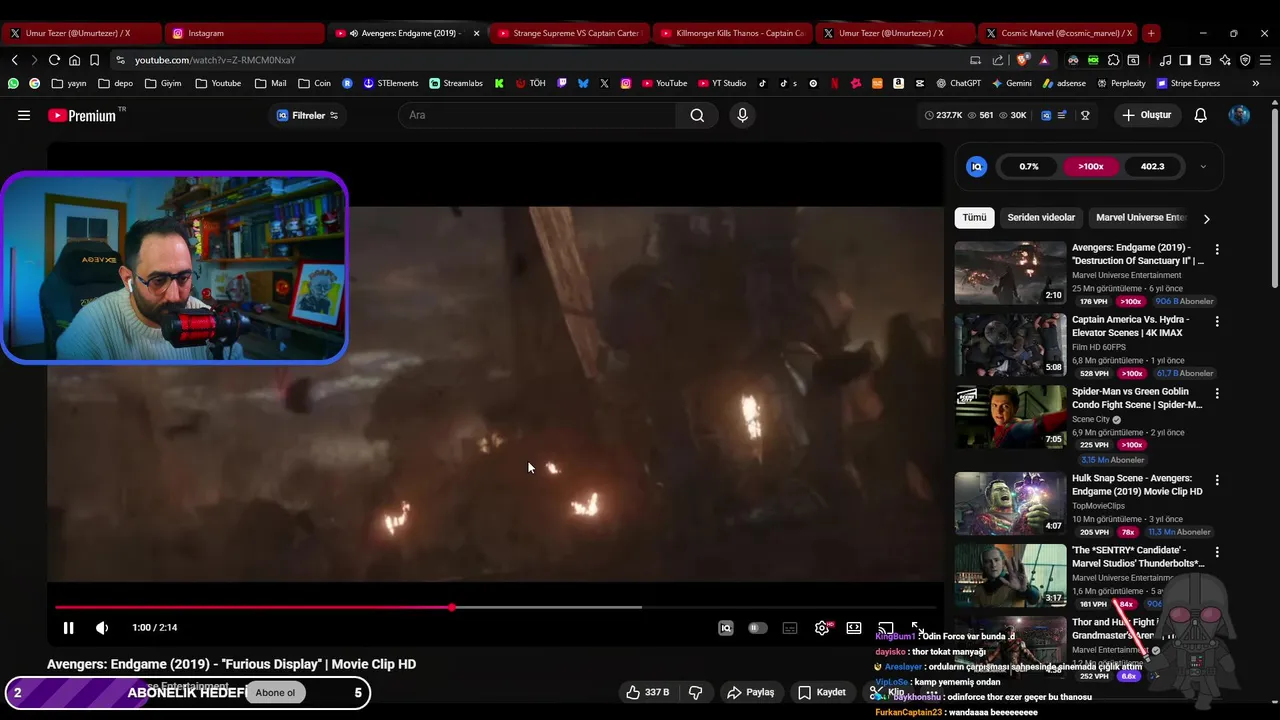
Task: Open options for Spider-Man vs Green Goblin video
Action: point(1217,394)
